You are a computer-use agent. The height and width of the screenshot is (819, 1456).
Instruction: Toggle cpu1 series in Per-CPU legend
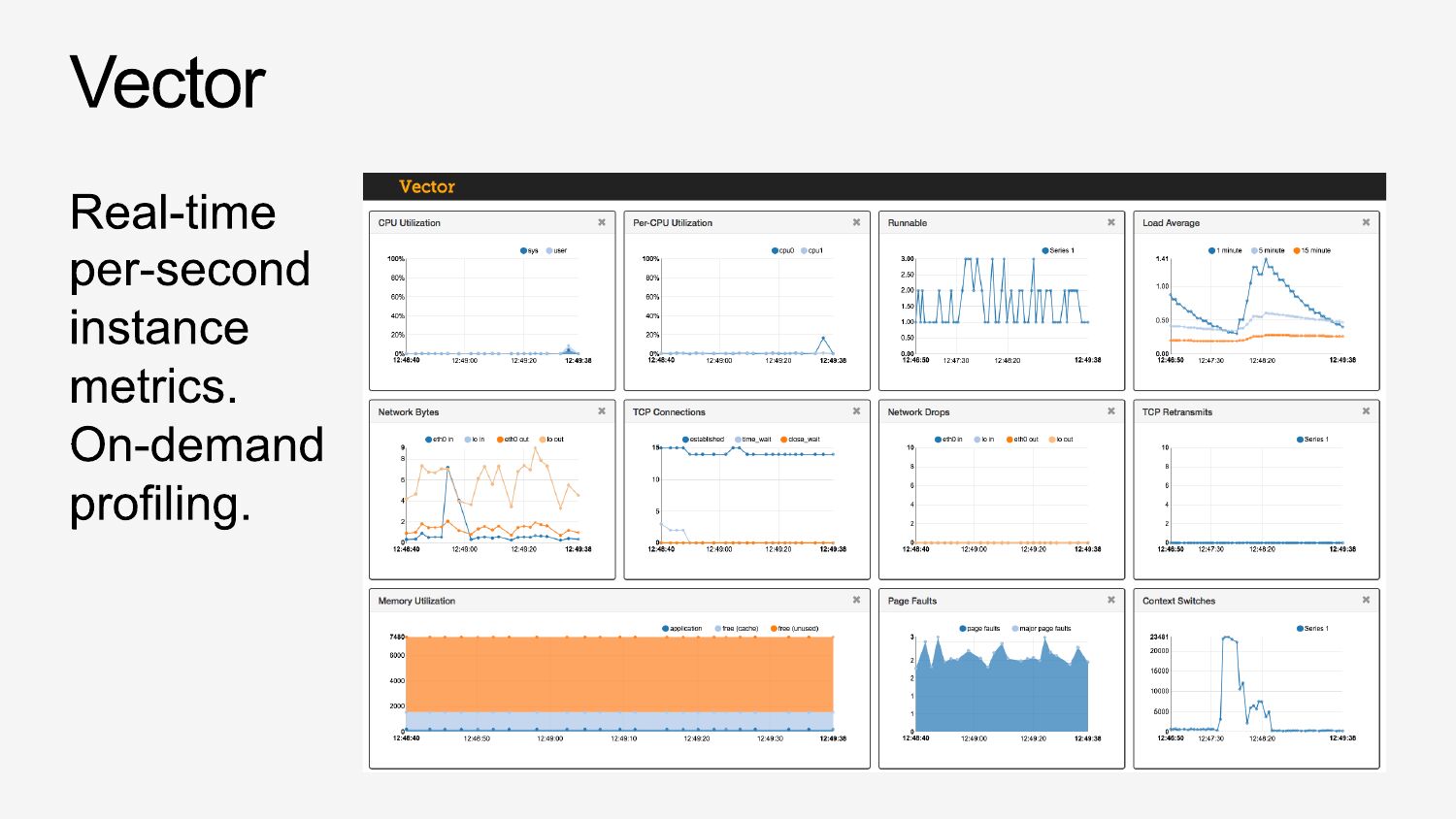811,250
